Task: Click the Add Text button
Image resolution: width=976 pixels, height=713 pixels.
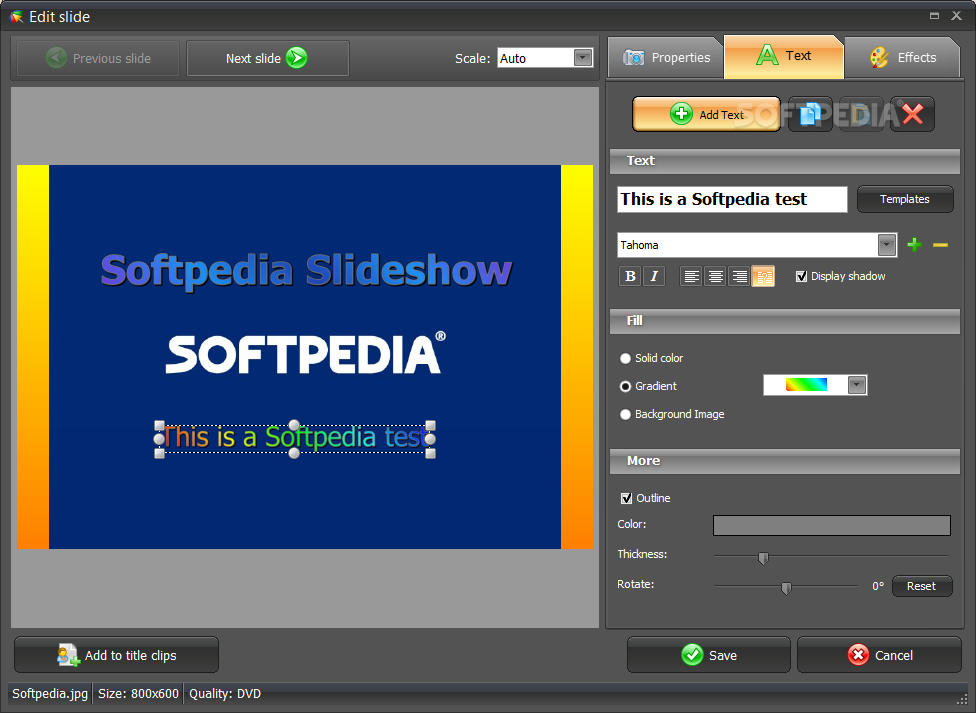Action: tap(706, 114)
